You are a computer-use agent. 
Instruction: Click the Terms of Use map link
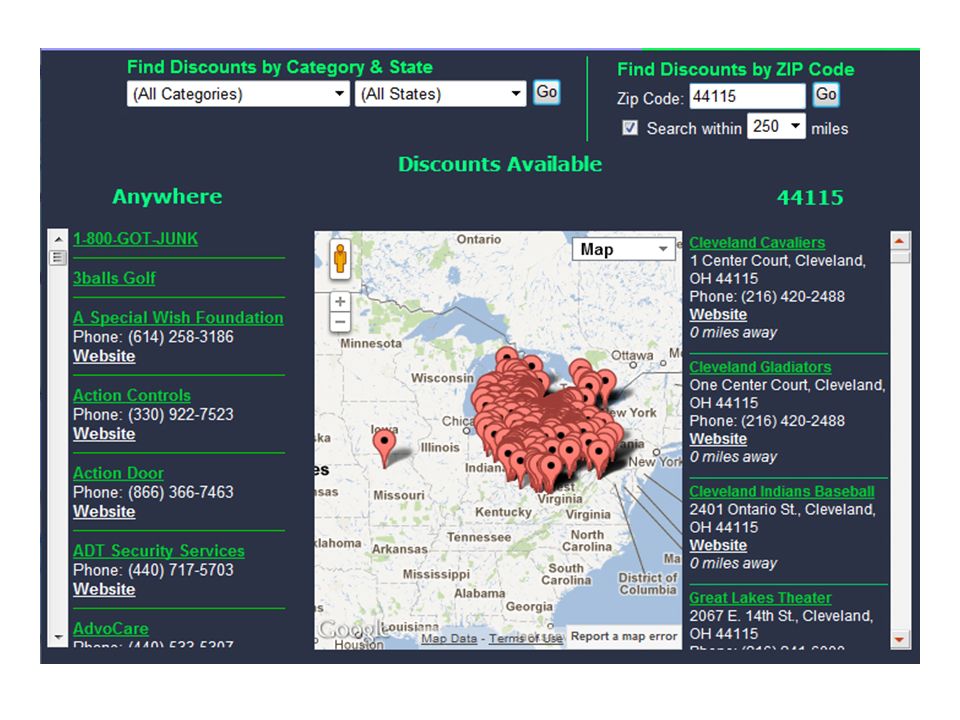(x=525, y=638)
